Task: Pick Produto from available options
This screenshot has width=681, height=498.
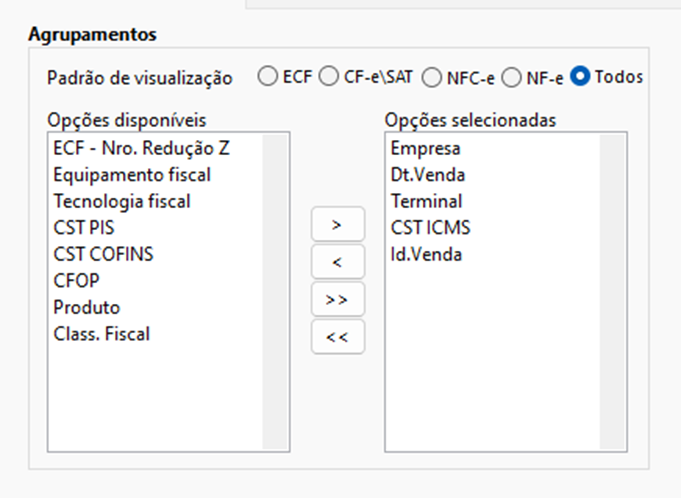Action: (86, 307)
